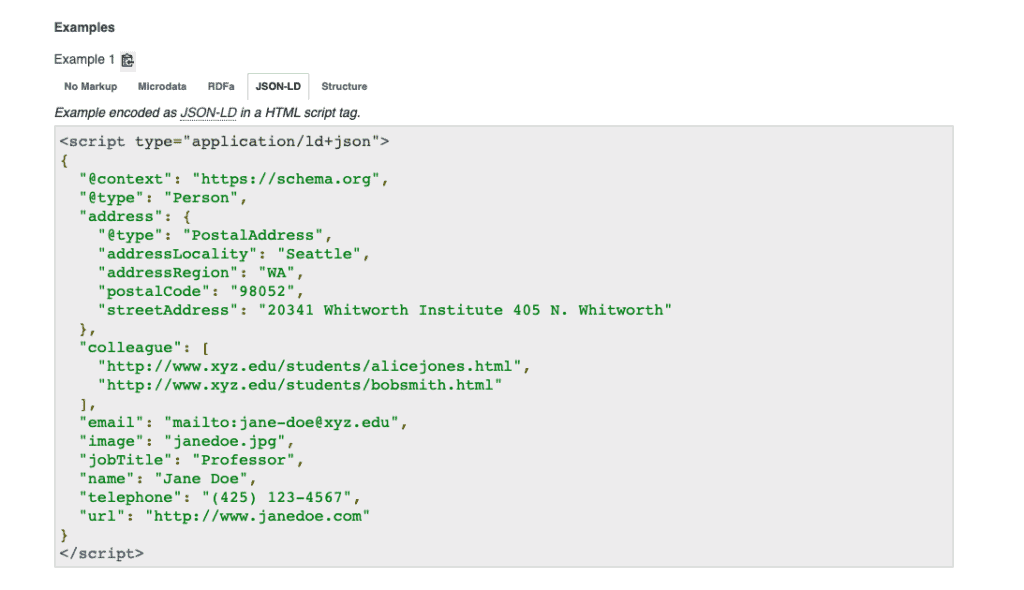This screenshot has width=1024, height=590.
Task: Click the streetAddress Whitworth Institute line
Action: click(x=385, y=310)
